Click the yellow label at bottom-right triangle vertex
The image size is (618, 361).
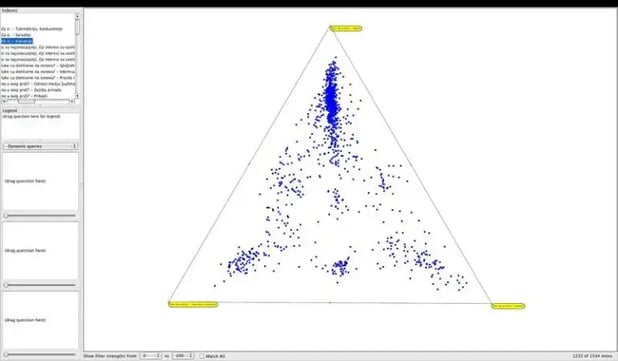pyautogui.click(x=508, y=306)
